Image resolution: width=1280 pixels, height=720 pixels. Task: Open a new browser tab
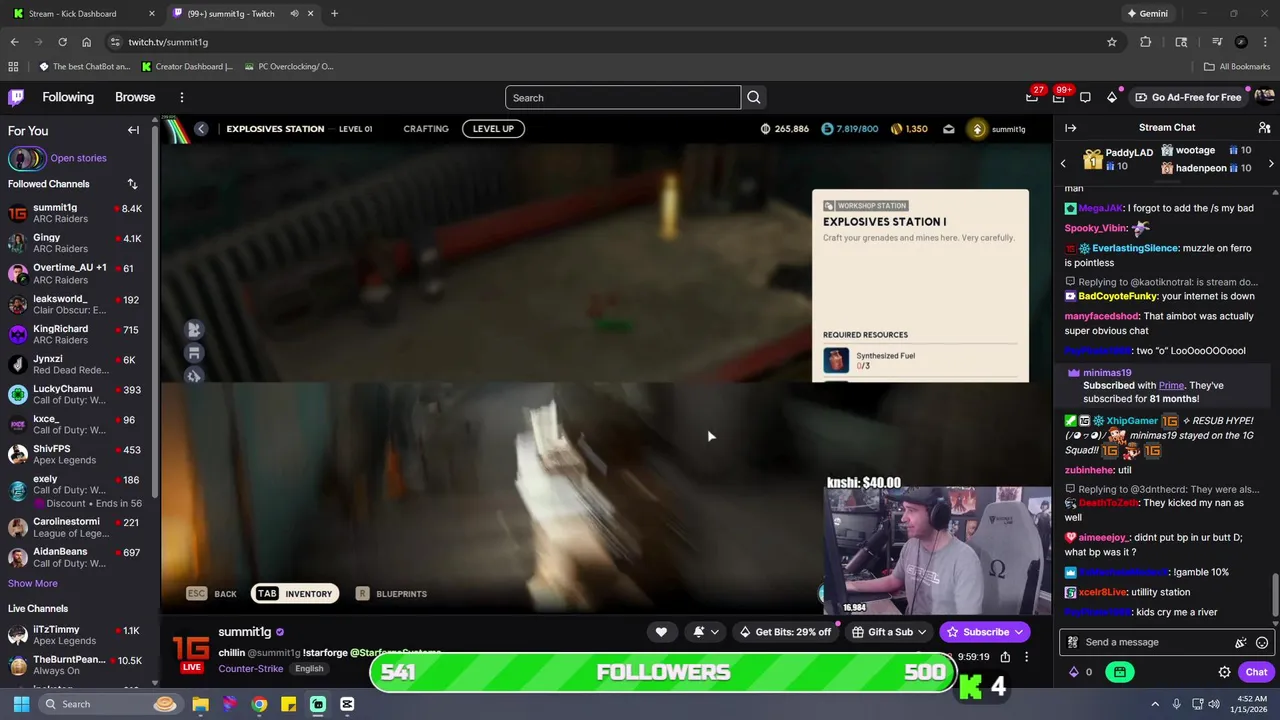334,14
